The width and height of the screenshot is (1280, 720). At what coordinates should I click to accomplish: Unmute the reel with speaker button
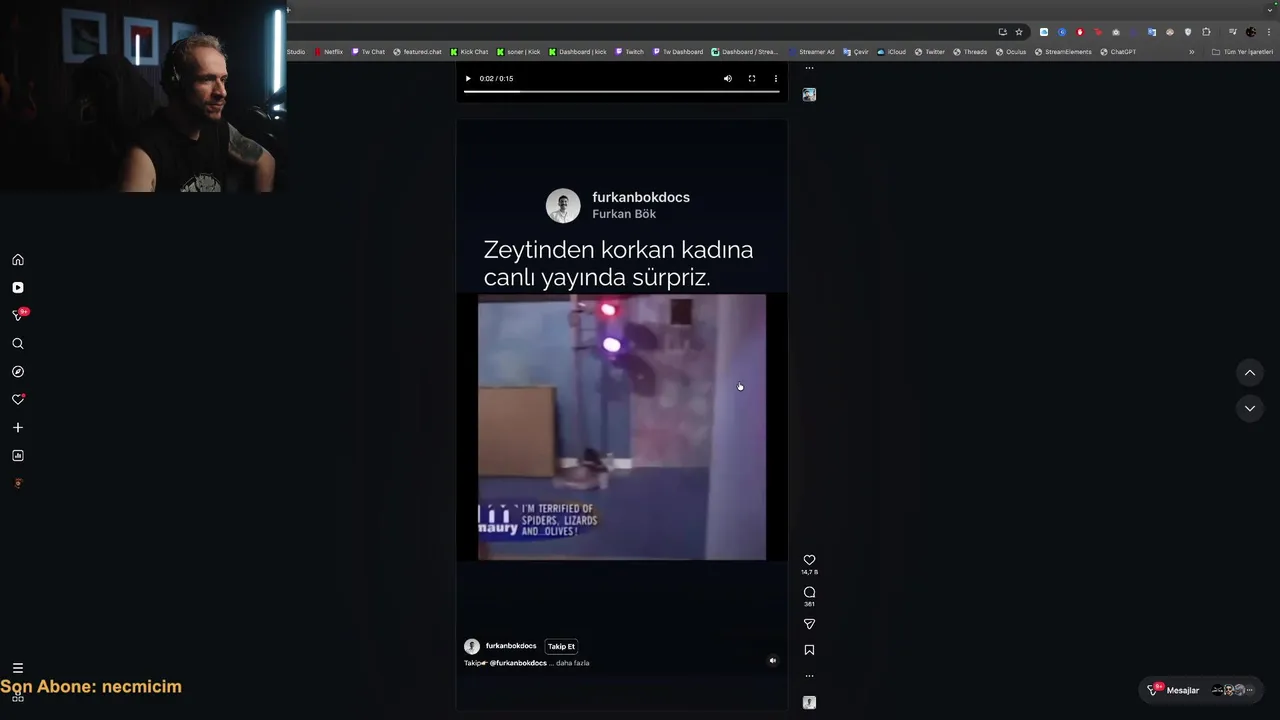(772, 660)
